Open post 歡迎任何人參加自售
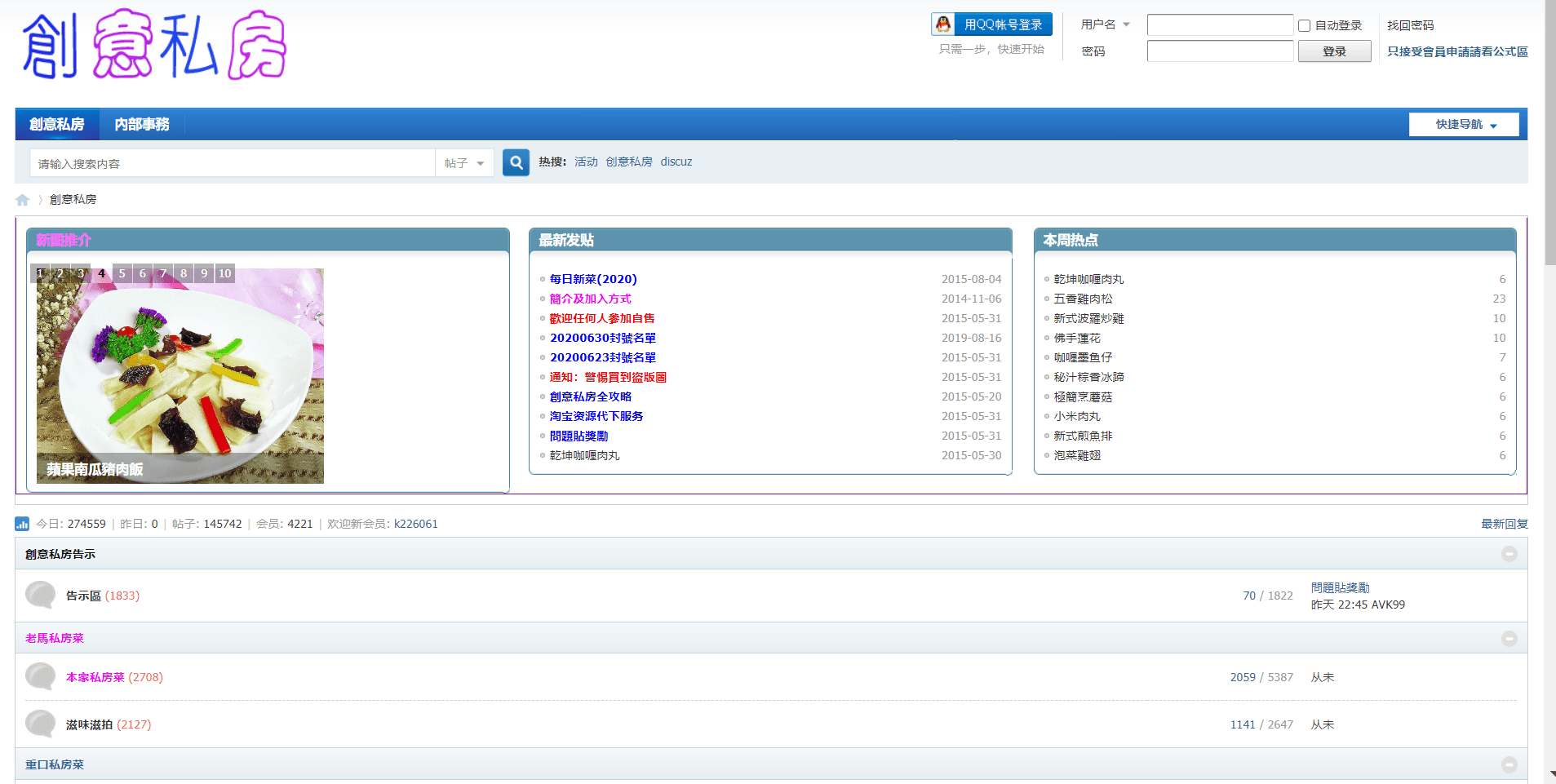1556x784 pixels. click(602, 318)
